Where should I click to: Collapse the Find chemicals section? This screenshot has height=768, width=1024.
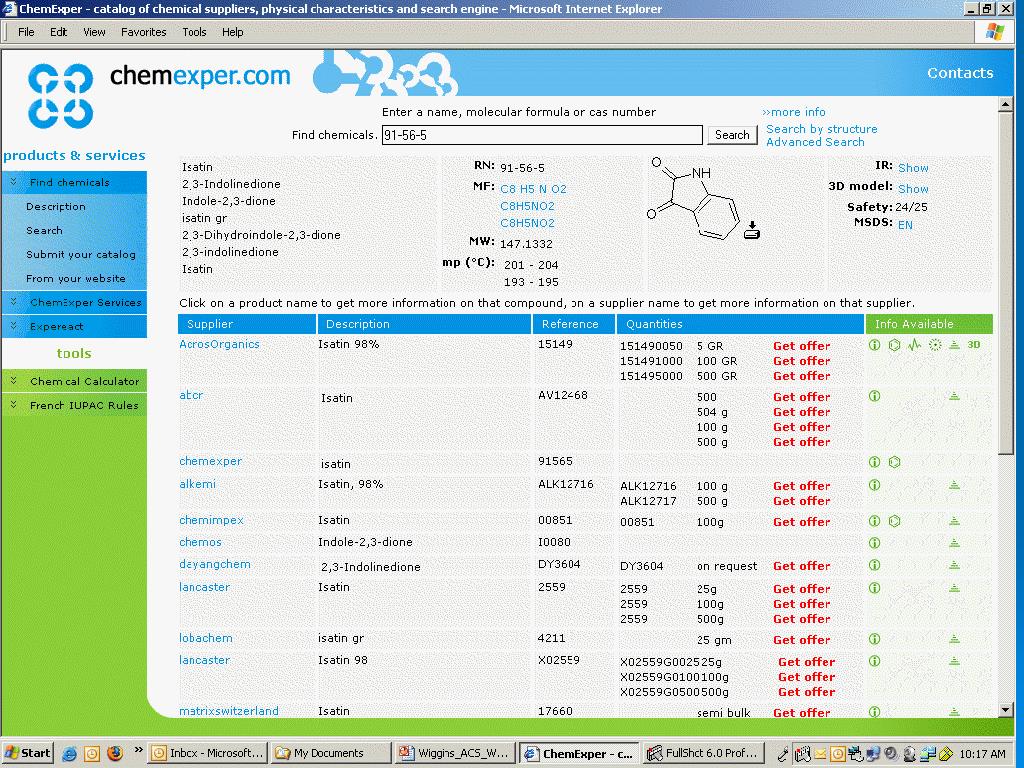[14, 182]
